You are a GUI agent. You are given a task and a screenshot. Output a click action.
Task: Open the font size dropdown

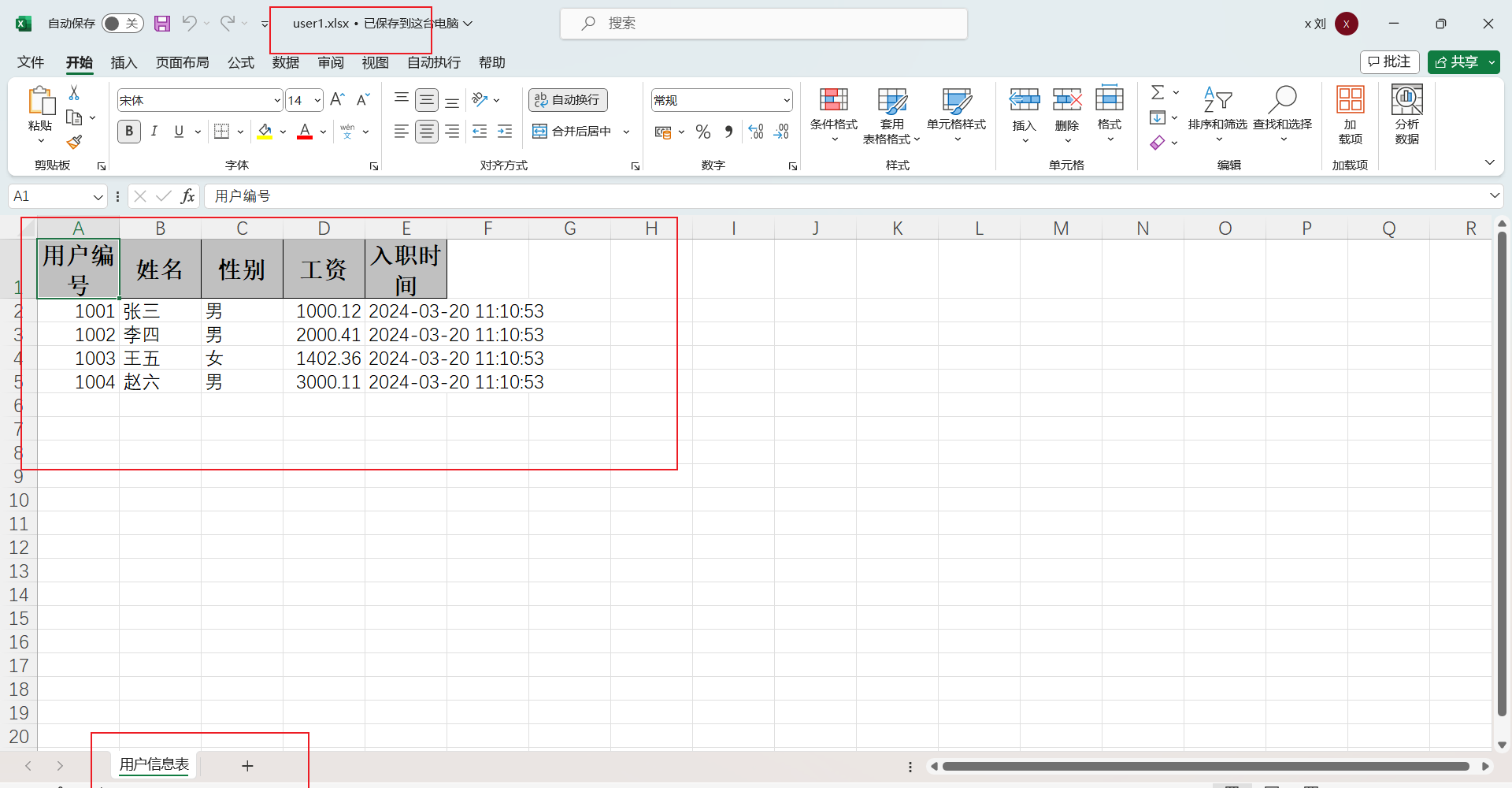point(317,100)
